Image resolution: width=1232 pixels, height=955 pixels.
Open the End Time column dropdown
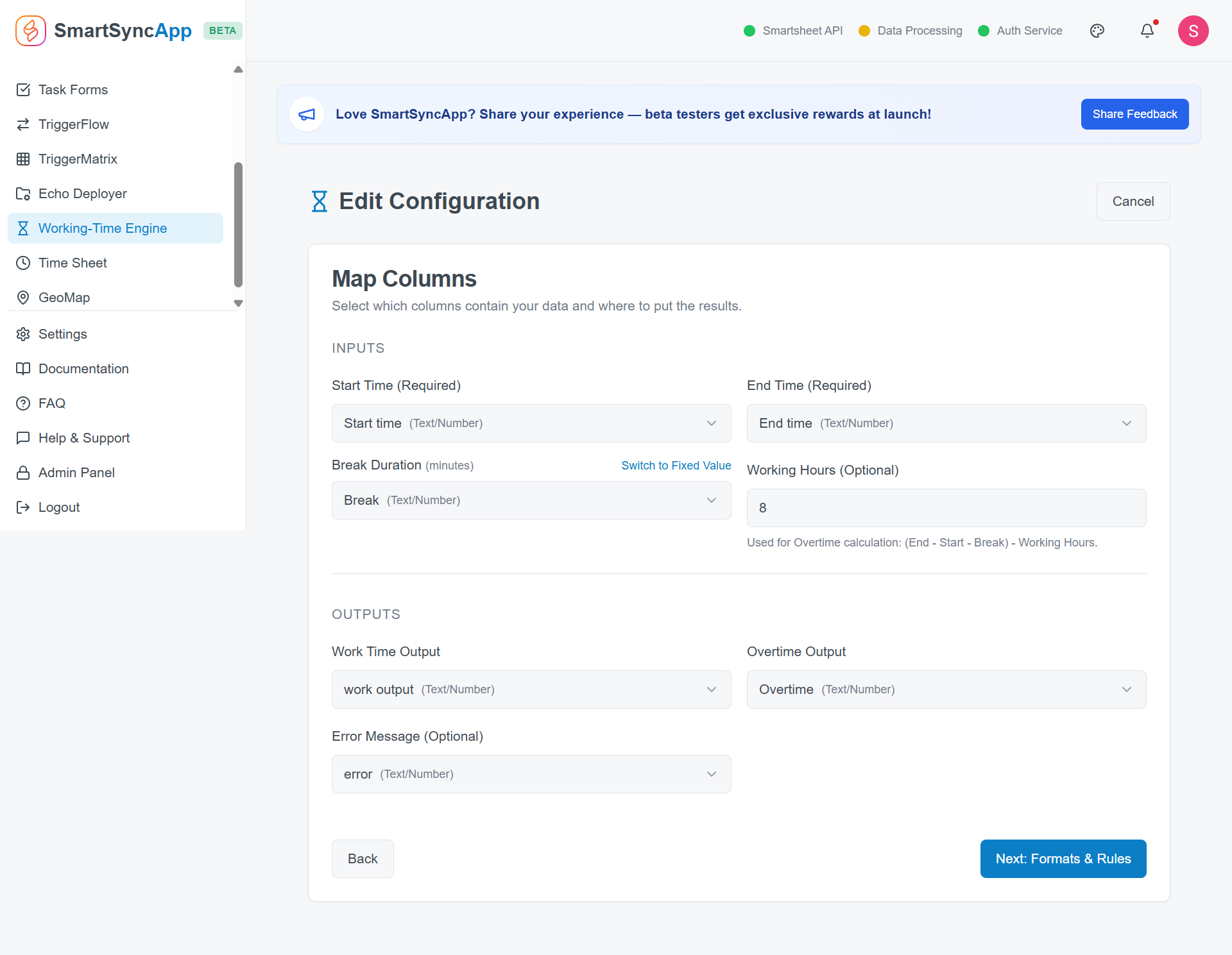(946, 423)
